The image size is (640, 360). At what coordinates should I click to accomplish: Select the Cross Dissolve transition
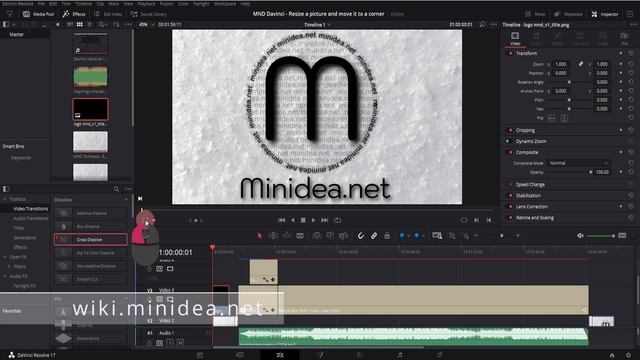point(91,240)
